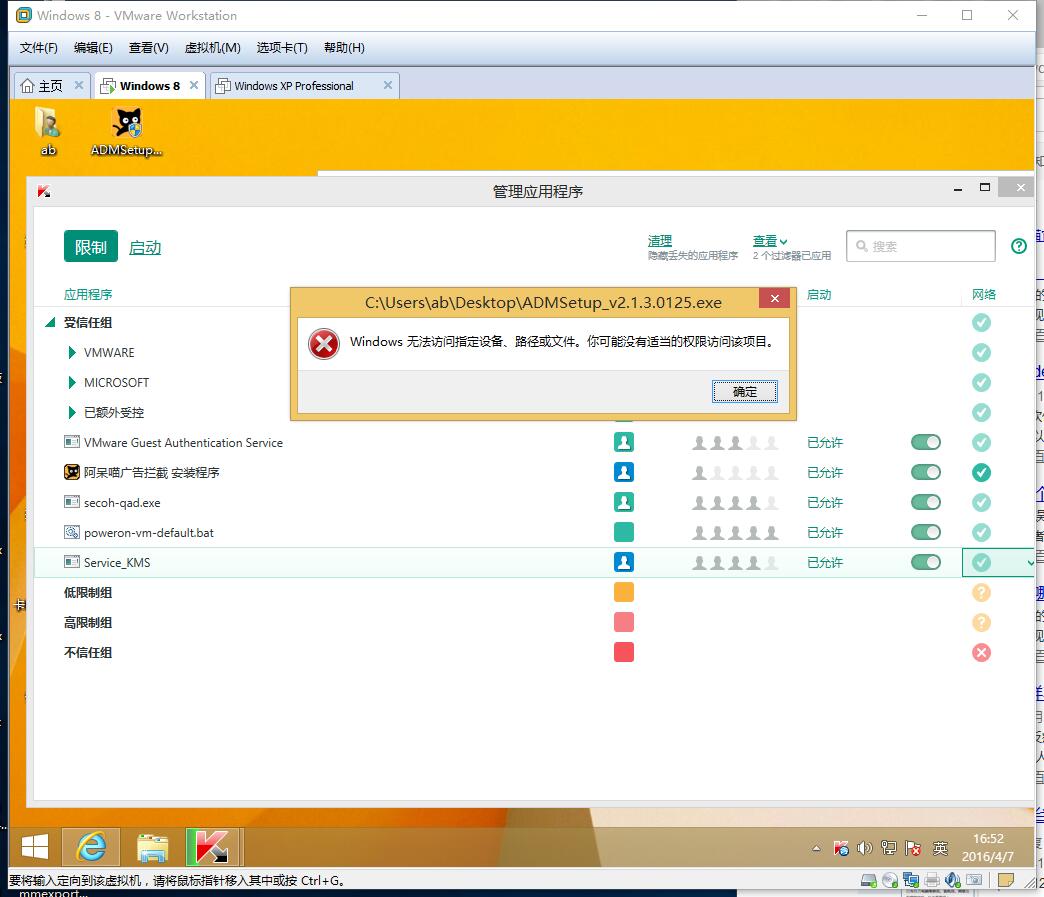This screenshot has width=1044, height=897.
Task: Click the network question icon for 高限制组
Action: (981, 622)
